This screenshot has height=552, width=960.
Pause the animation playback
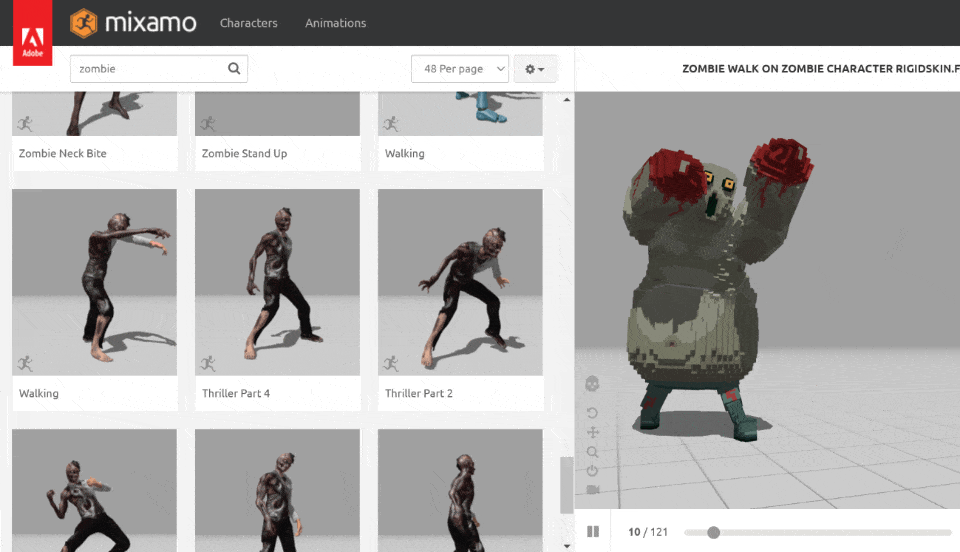pyautogui.click(x=593, y=531)
